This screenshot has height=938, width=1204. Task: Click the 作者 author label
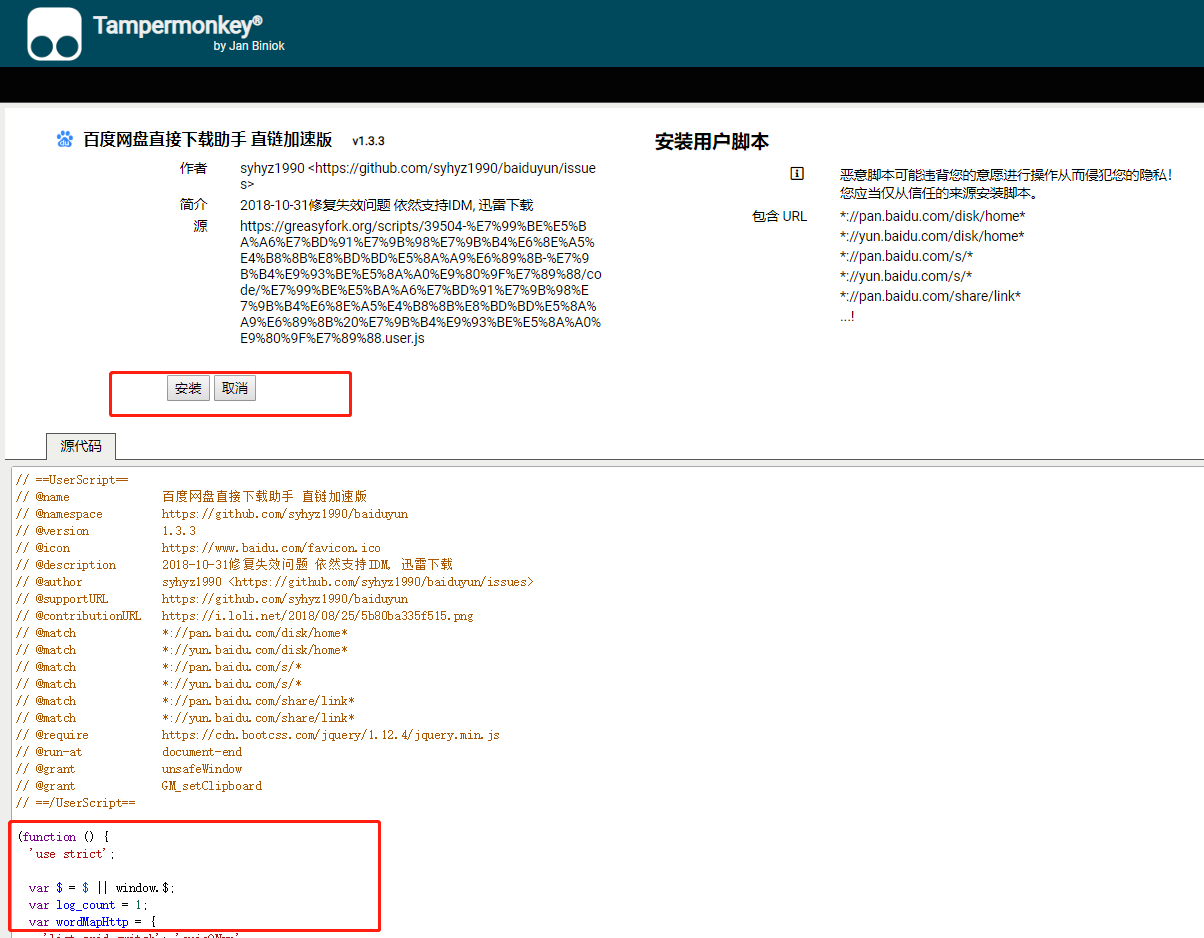coord(194,168)
